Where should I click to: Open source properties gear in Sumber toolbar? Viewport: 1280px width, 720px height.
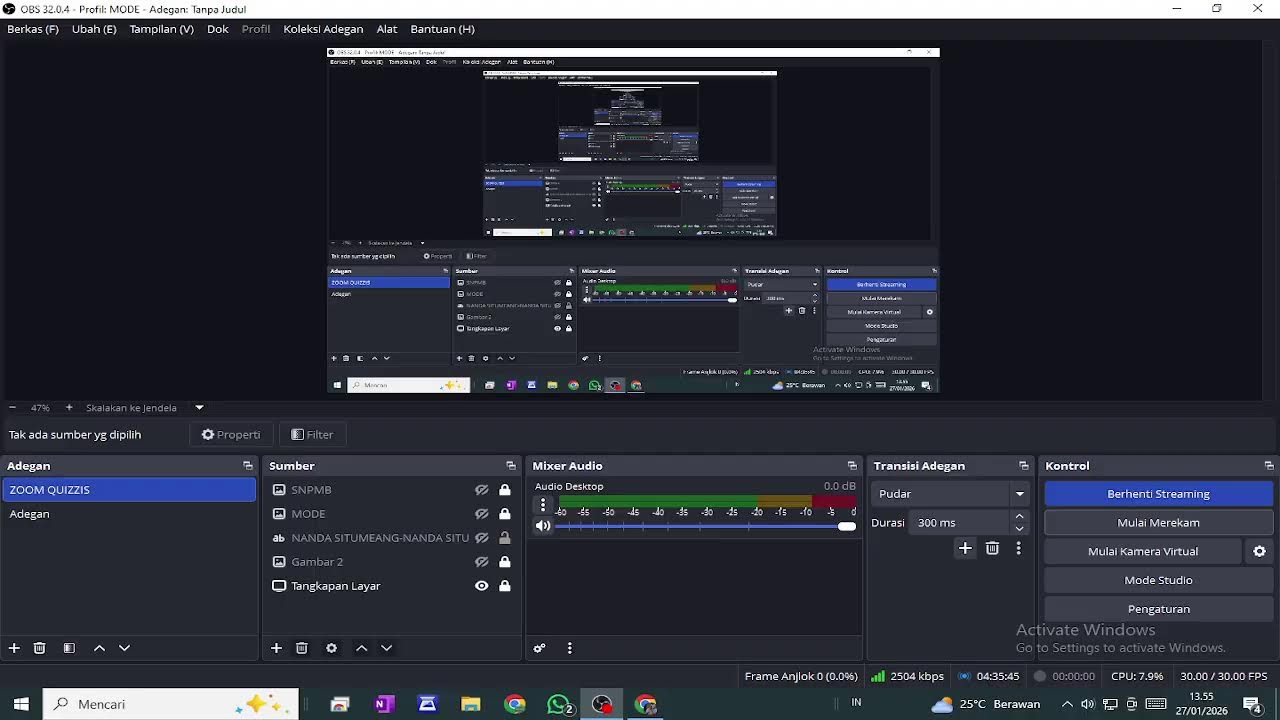[331, 648]
